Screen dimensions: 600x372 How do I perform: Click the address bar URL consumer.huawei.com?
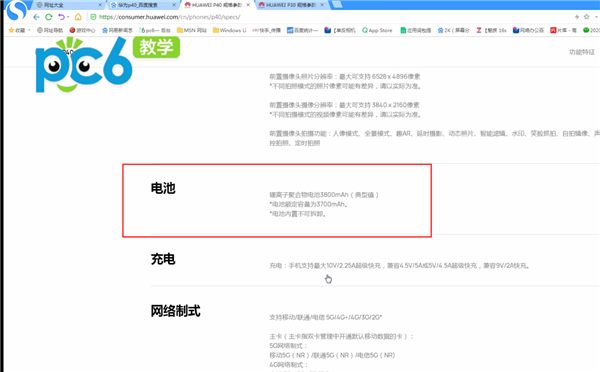[170, 17]
